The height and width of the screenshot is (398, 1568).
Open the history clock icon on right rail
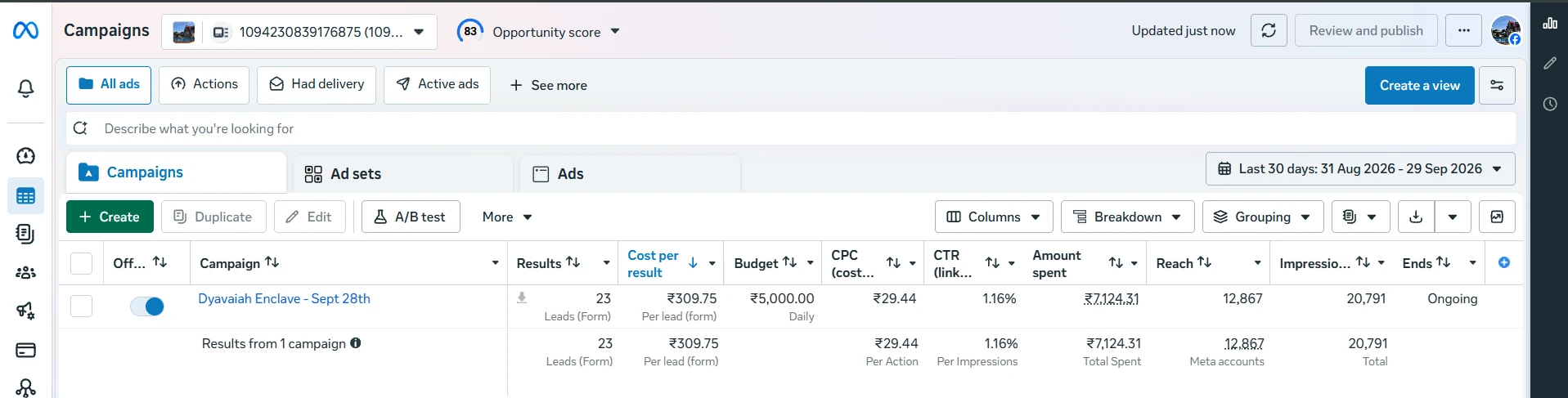[1550, 104]
